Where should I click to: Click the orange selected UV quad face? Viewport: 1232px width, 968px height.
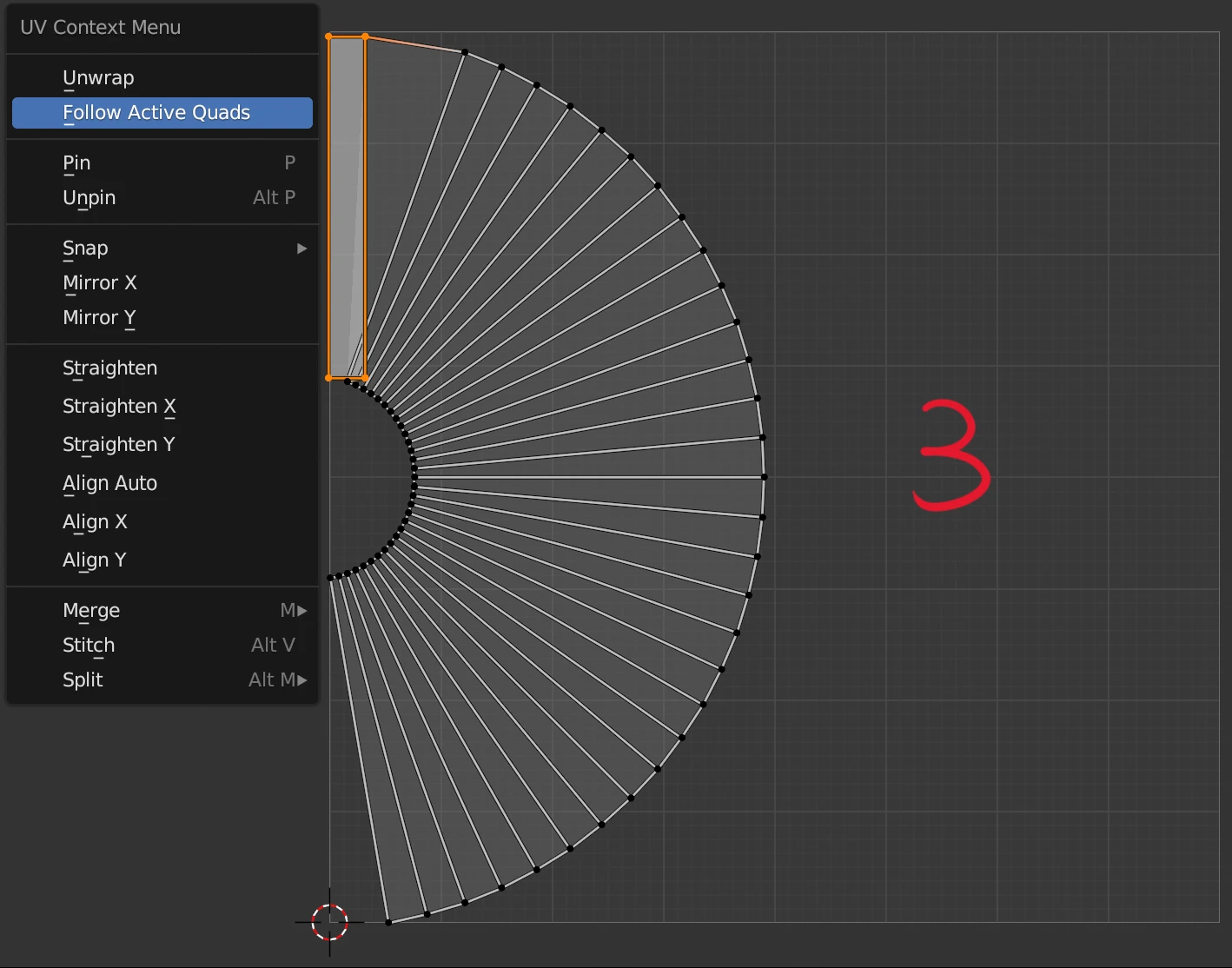point(346,207)
